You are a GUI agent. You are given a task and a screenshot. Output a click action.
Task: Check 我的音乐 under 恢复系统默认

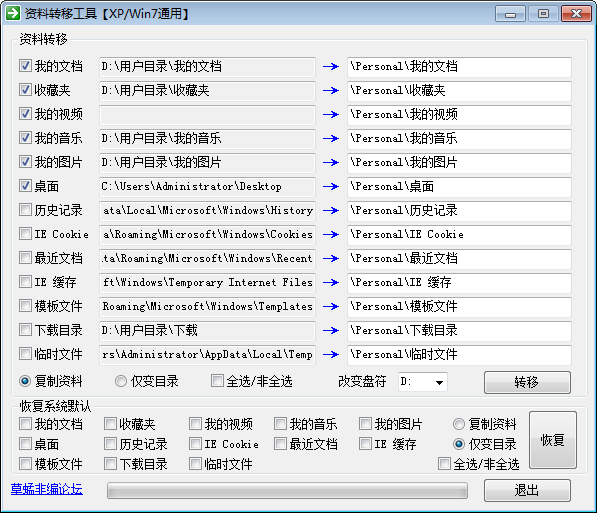tap(280, 424)
